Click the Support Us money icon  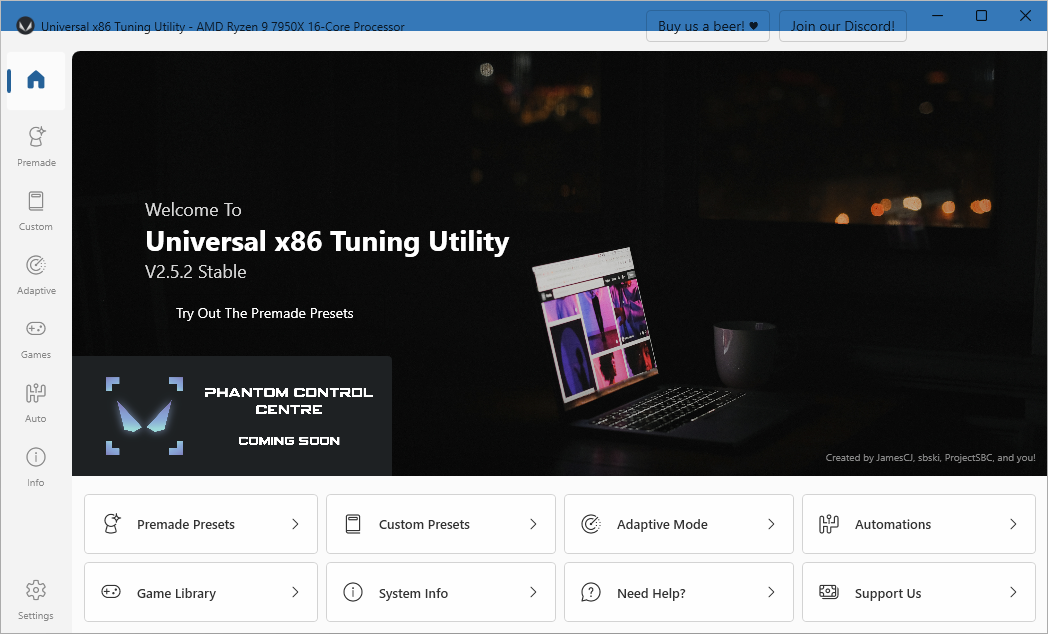[829, 592]
